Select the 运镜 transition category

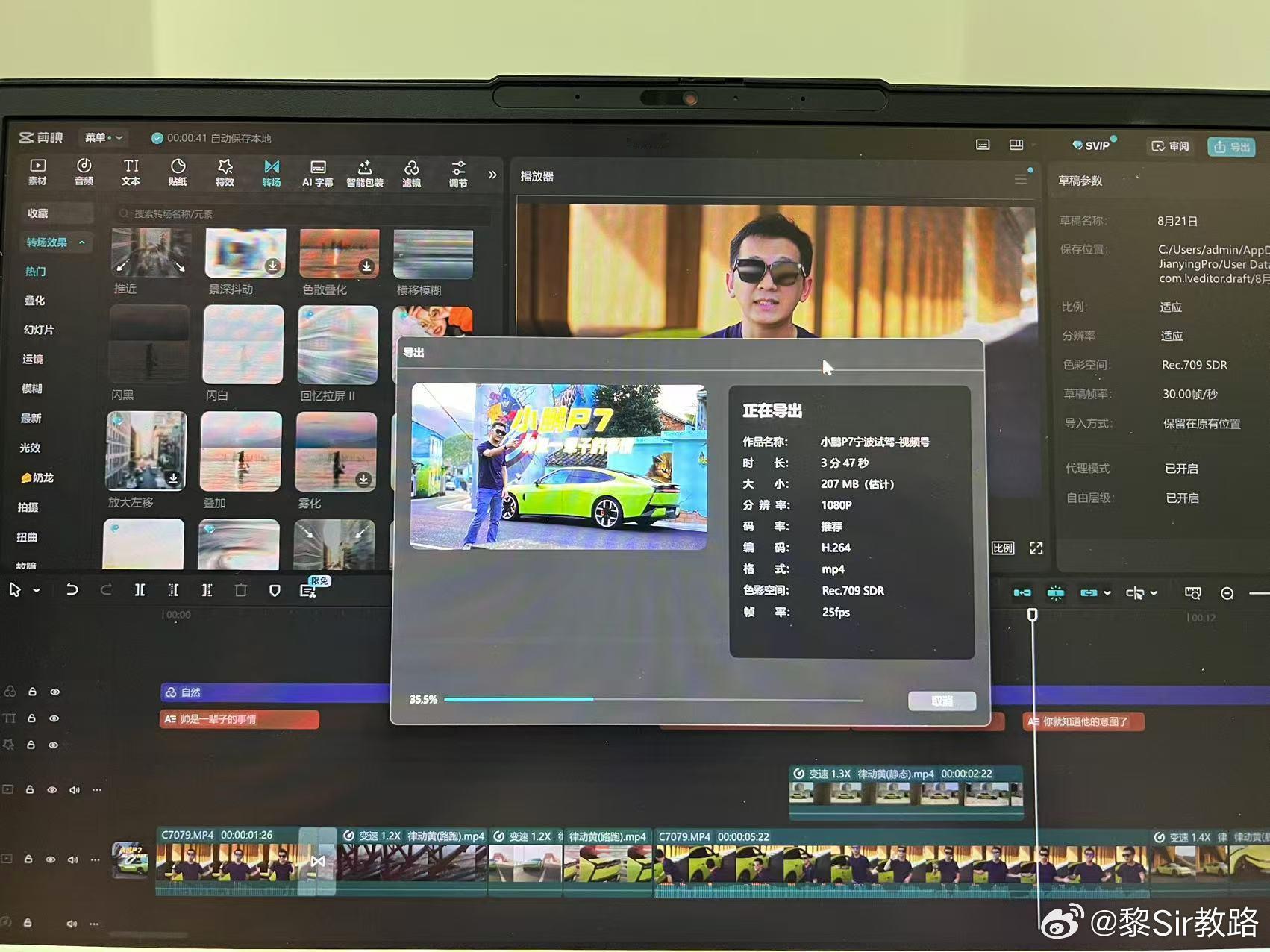pyautogui.click(x=33, y=359)
